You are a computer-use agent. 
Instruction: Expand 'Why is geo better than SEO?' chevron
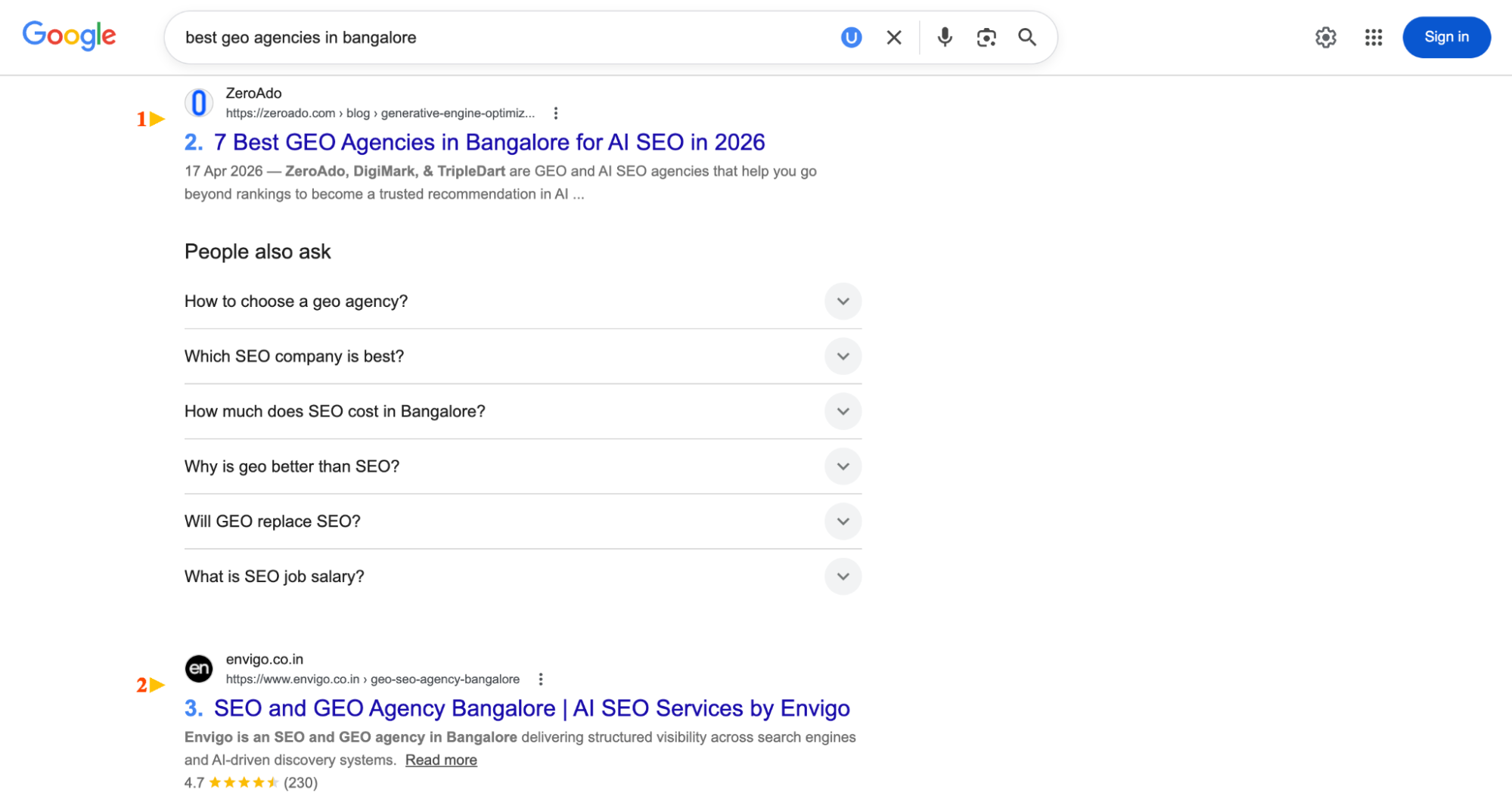pos(843,467)
